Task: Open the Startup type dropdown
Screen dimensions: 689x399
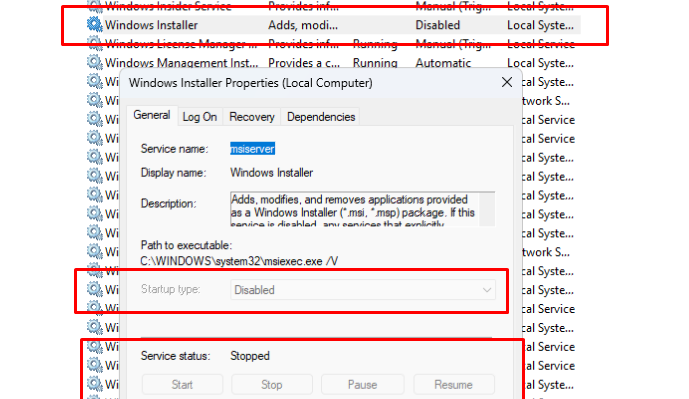Action: click(x=363, y=290)
